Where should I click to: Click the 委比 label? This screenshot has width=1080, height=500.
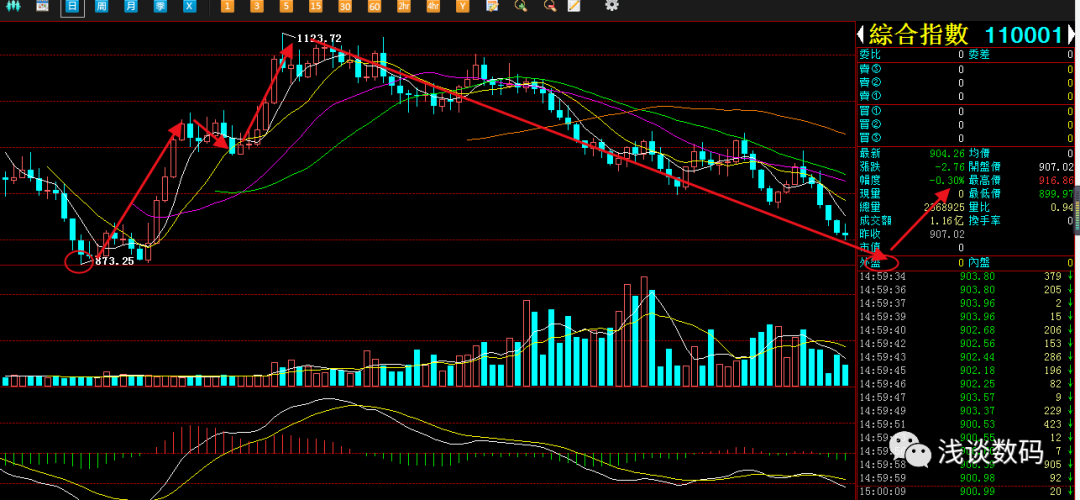click(x=869, y=54)
